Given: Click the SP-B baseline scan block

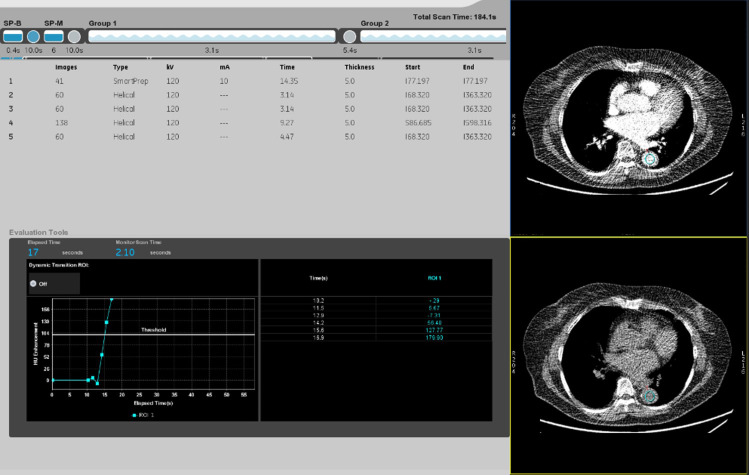Looking at the screenshot, I should (x=13, y=36).
